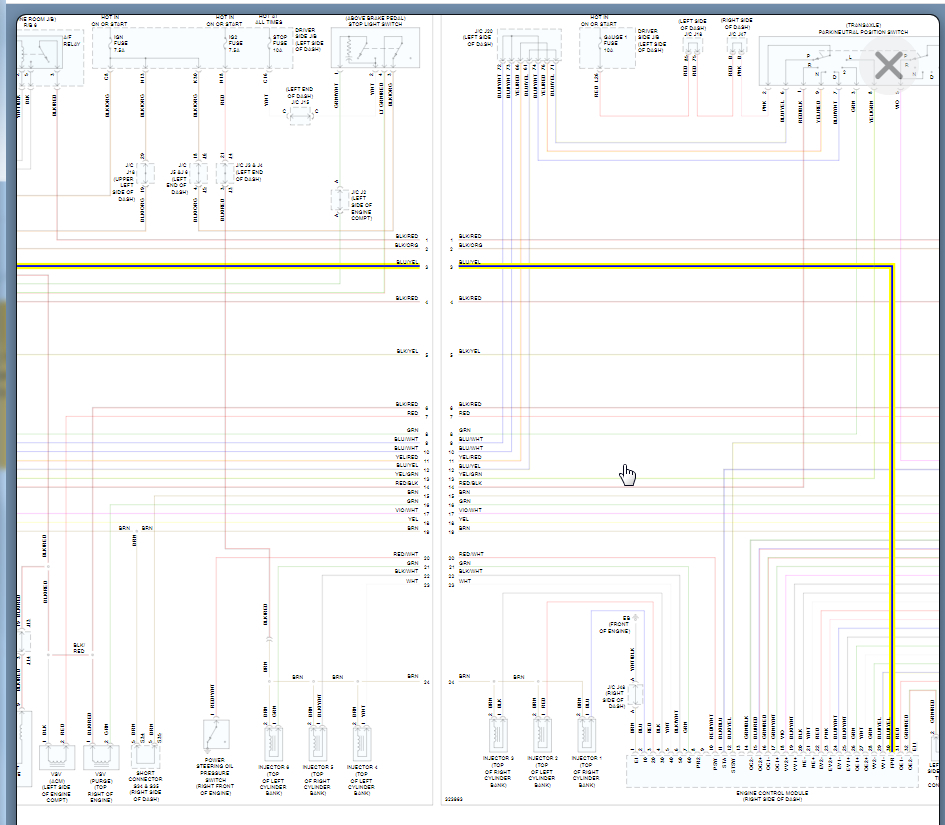Click the Engine Control Module label

(771, 795)
